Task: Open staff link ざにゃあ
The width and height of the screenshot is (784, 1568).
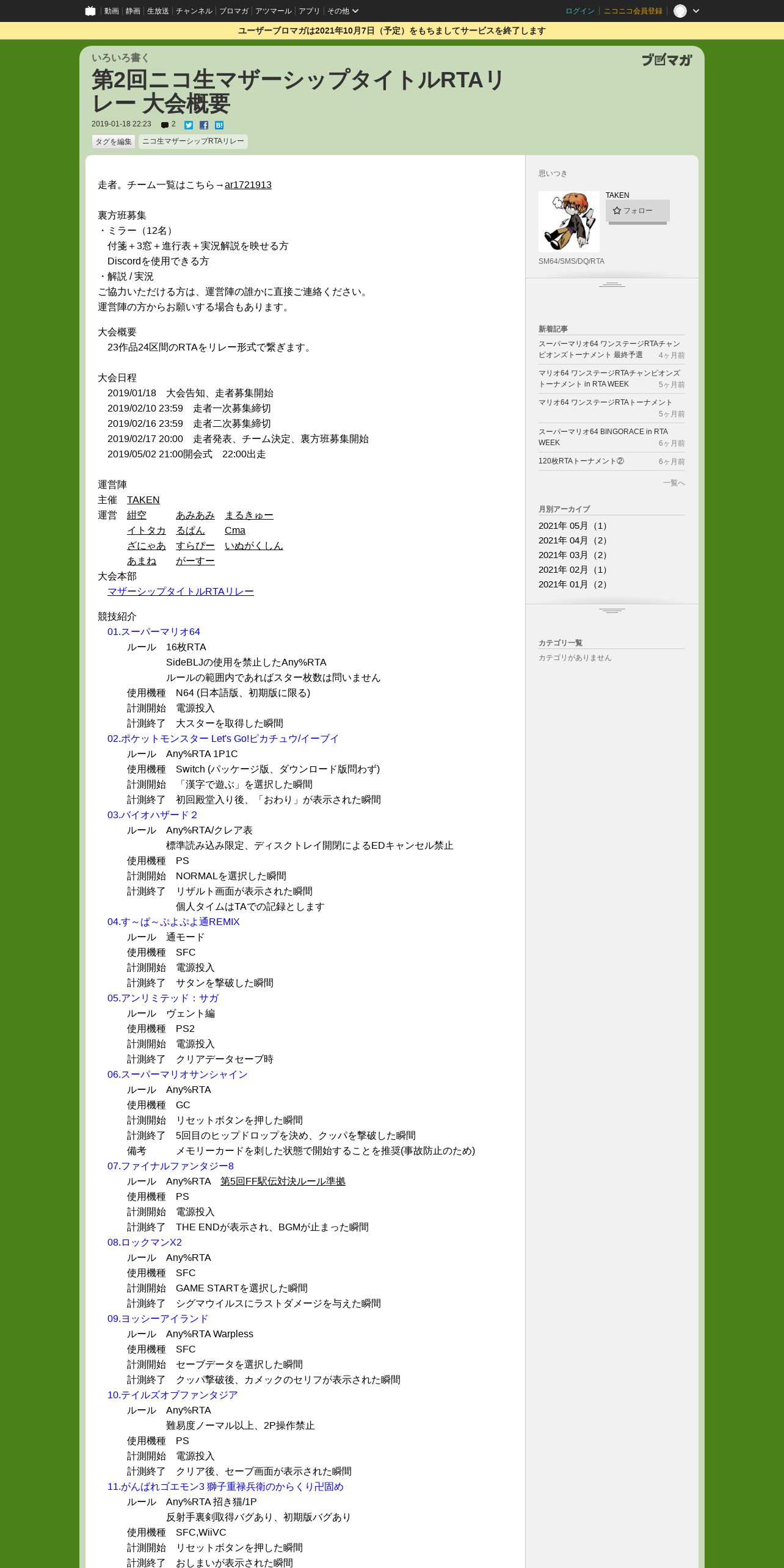Action: coord(147,546)
